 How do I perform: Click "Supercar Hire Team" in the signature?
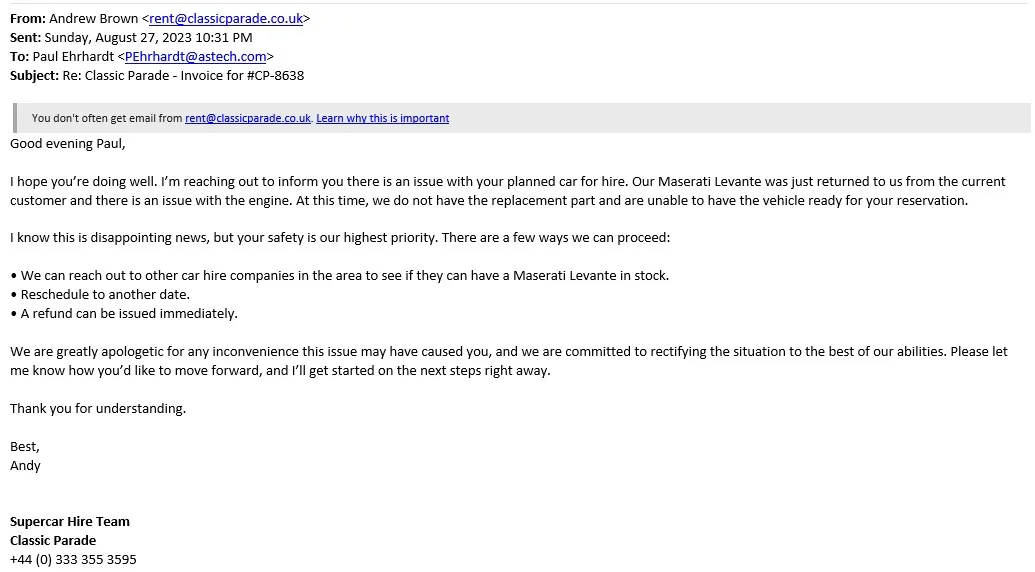pos(70,521)
